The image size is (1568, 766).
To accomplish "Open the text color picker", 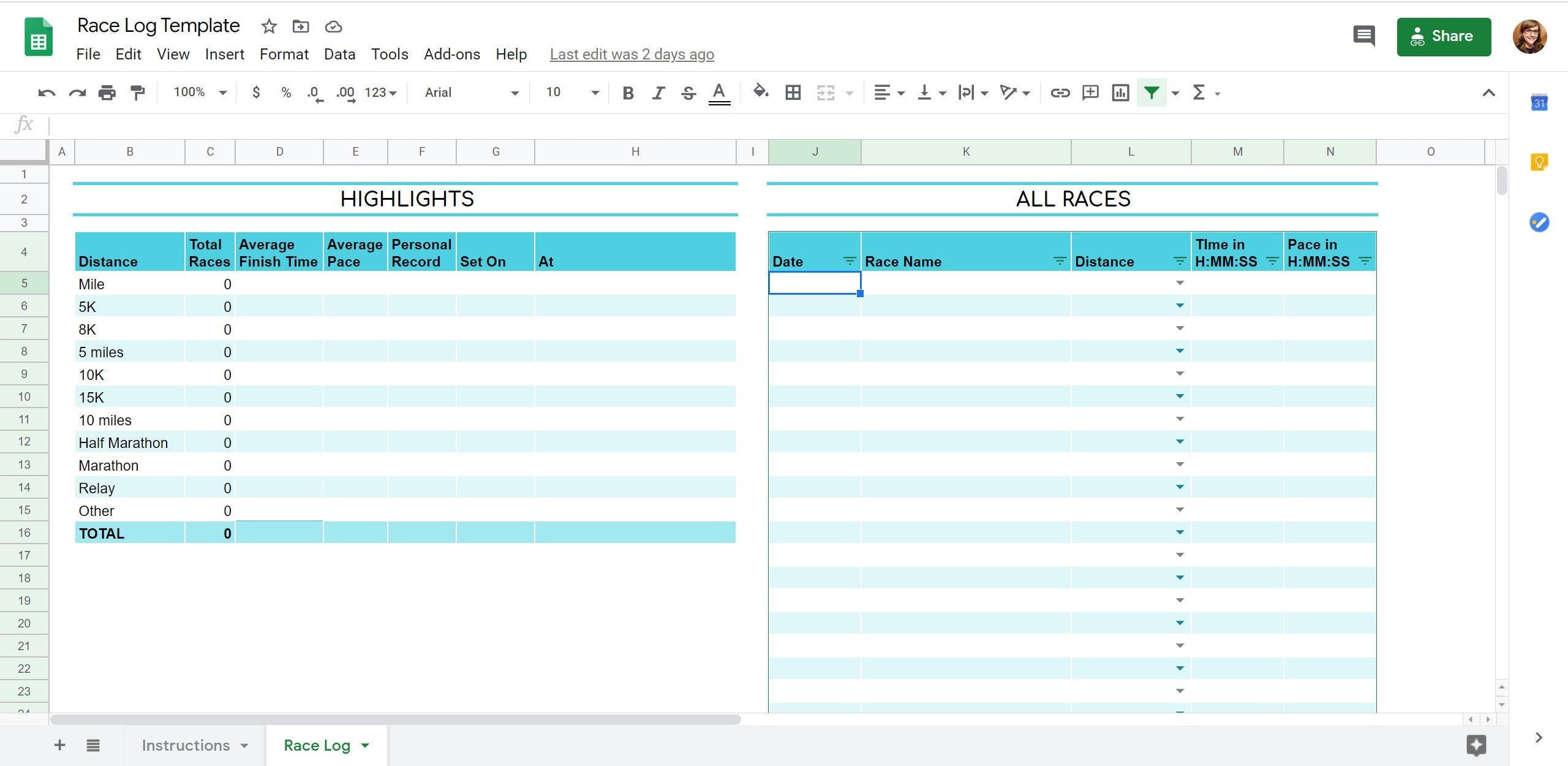I will 718,93.
